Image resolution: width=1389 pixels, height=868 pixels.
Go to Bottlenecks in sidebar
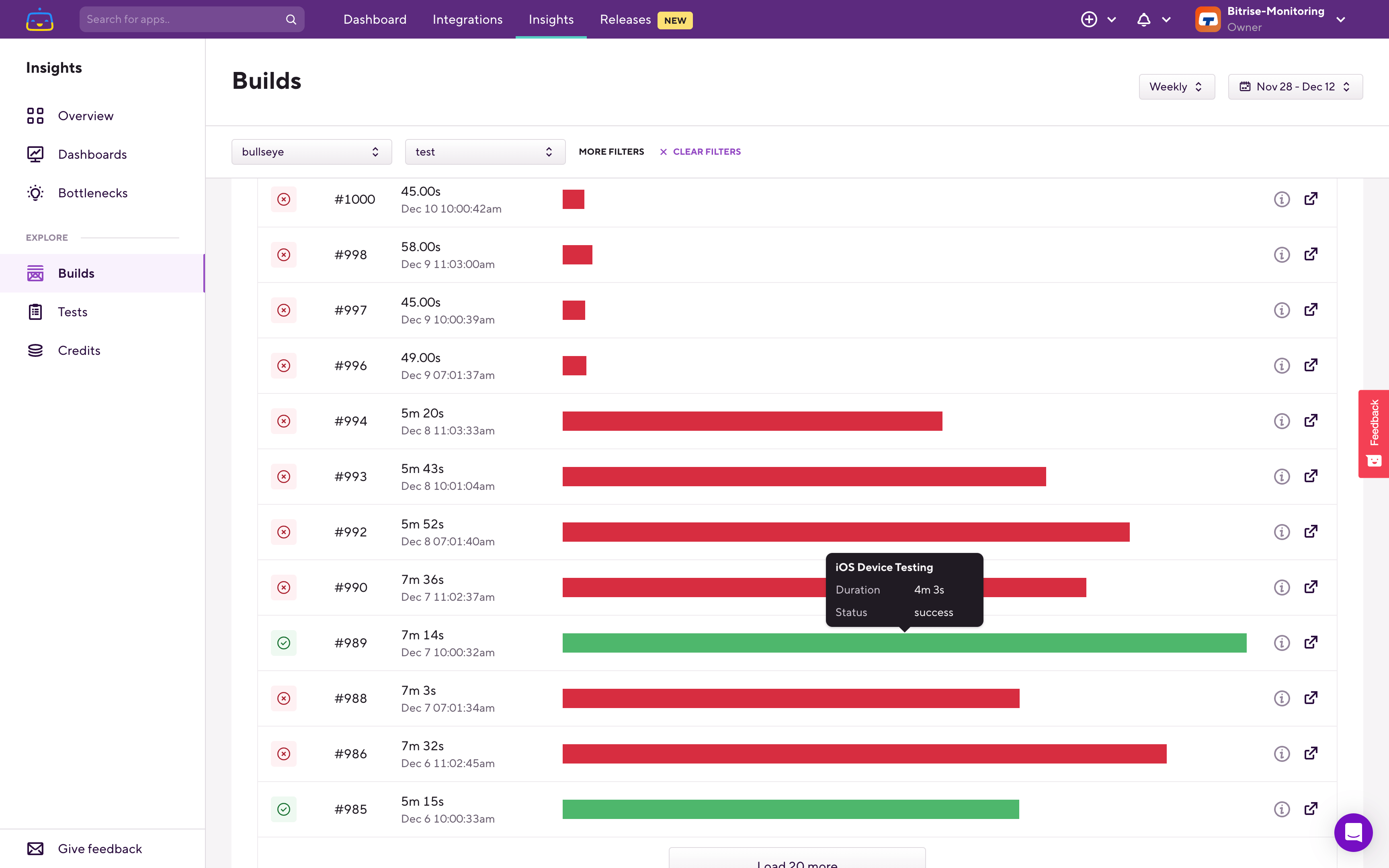(92, 193)
